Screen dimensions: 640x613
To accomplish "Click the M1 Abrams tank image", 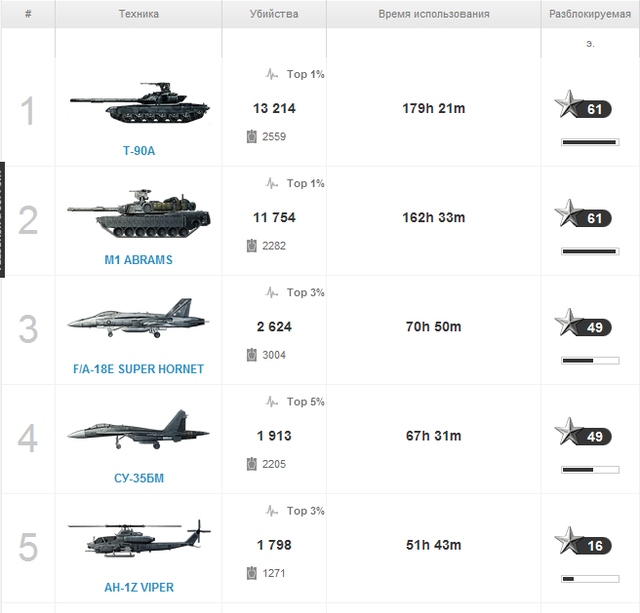I will click(x=139, y=213).
